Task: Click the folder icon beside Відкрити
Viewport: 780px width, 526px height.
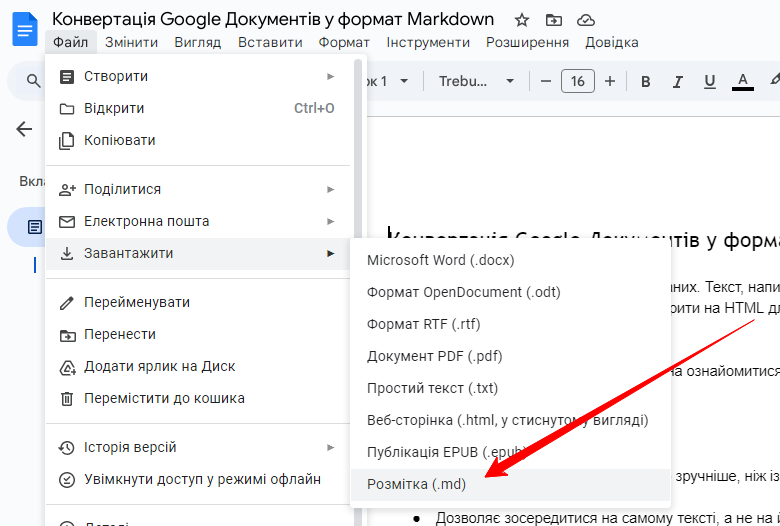Action: coord(67,109)
